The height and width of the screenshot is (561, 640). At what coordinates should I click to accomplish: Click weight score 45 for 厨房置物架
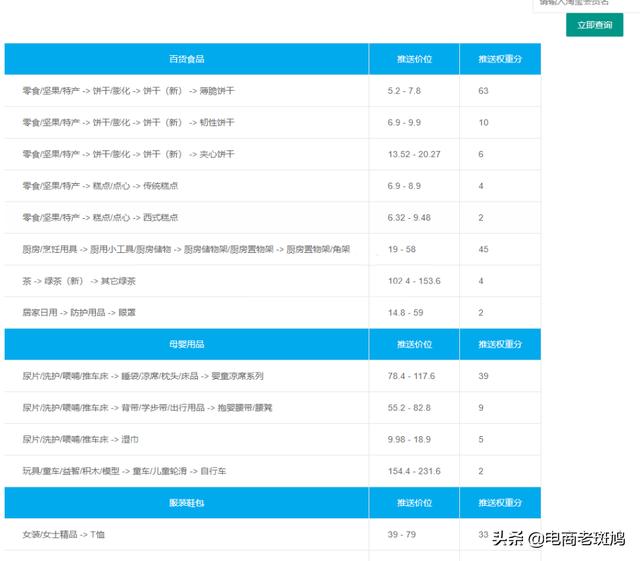tap(483, 249)
